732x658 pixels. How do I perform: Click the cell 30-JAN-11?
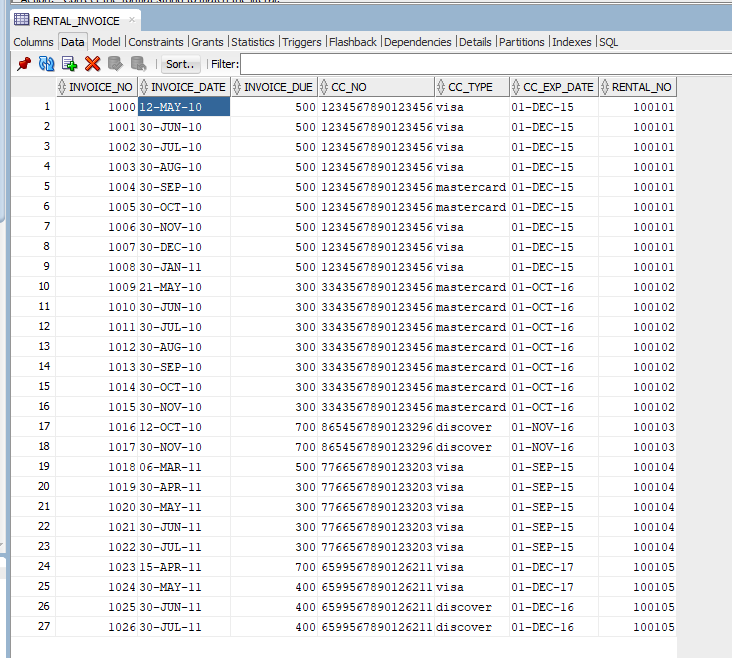click(x=184, y=267)
